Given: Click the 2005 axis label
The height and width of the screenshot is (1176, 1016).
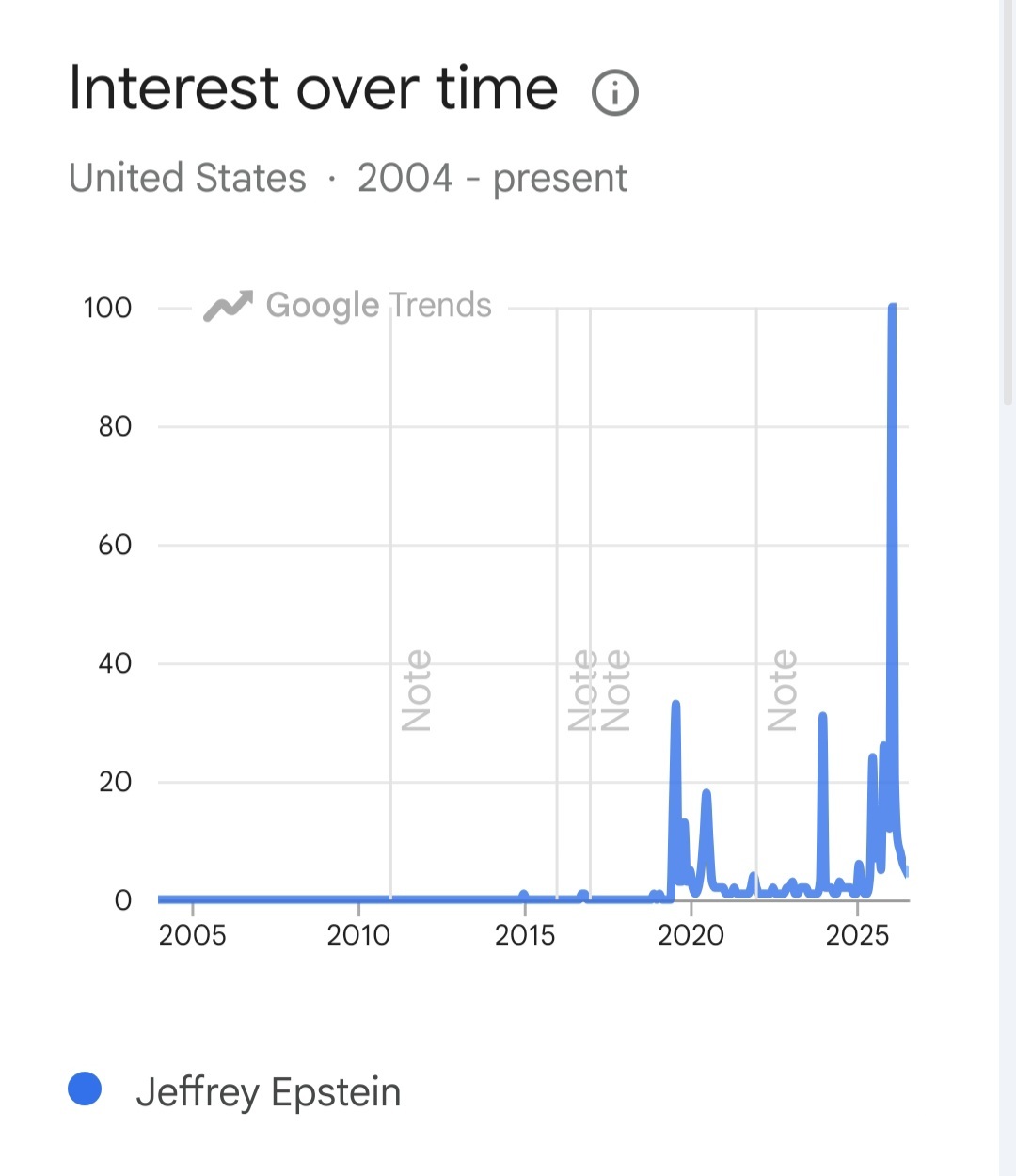Looking at the screenshot, I should (192, 934).
